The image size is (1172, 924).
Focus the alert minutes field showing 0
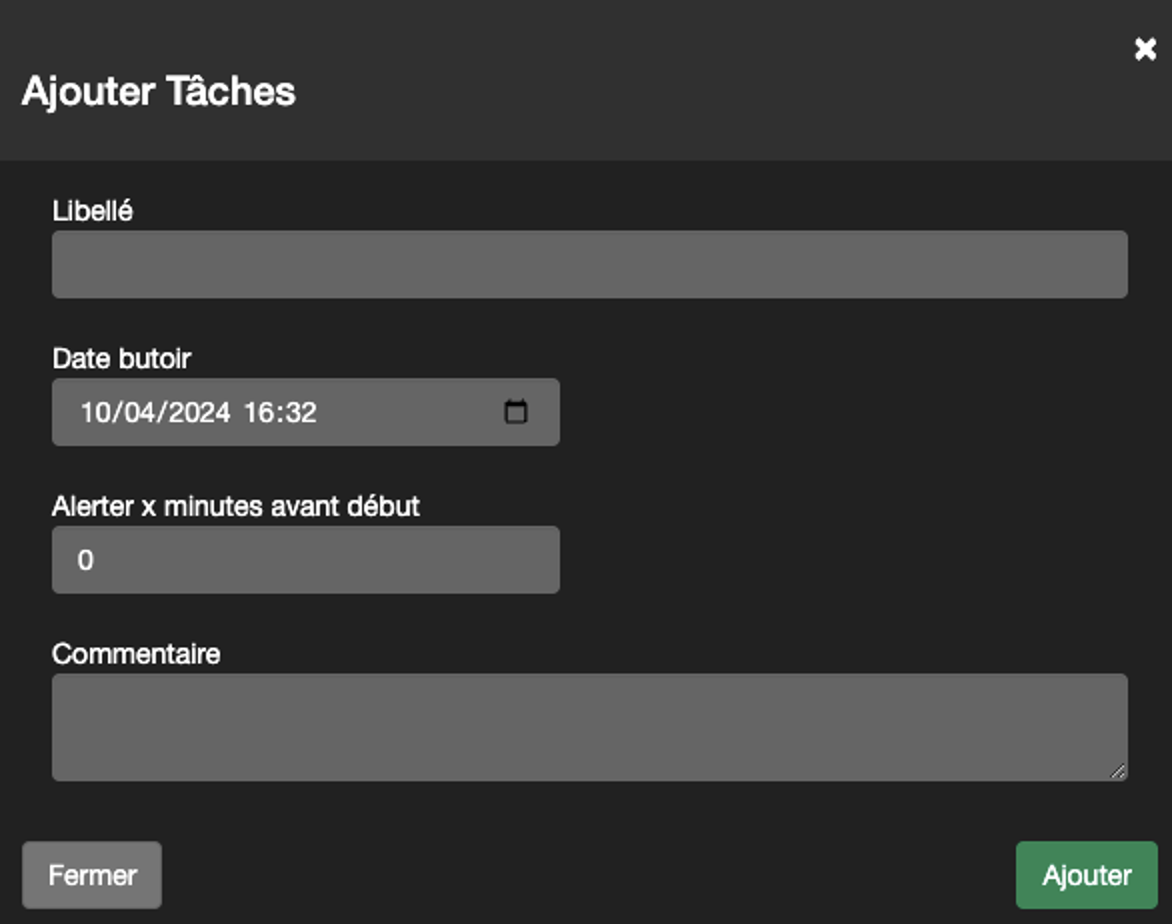tap(306, 560)
